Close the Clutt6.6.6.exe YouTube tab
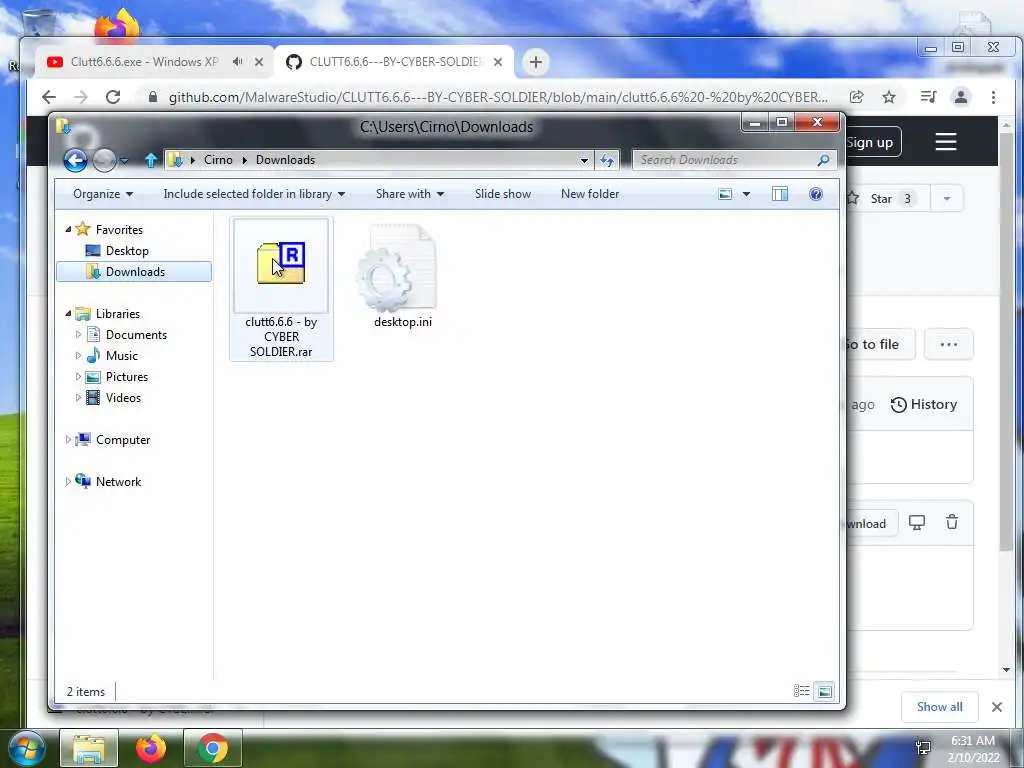The height and width of the screenshot is (768, 1024). coord(259,62)
